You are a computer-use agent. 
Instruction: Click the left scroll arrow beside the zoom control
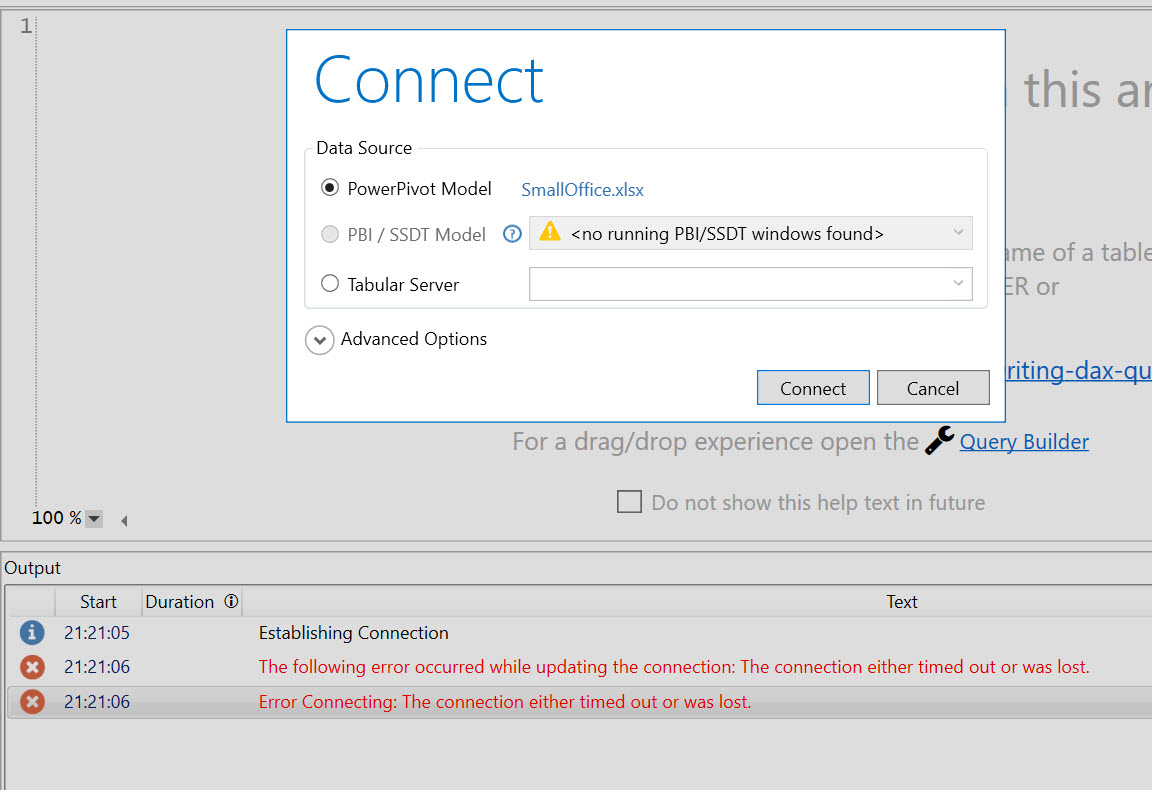point(123,520)
